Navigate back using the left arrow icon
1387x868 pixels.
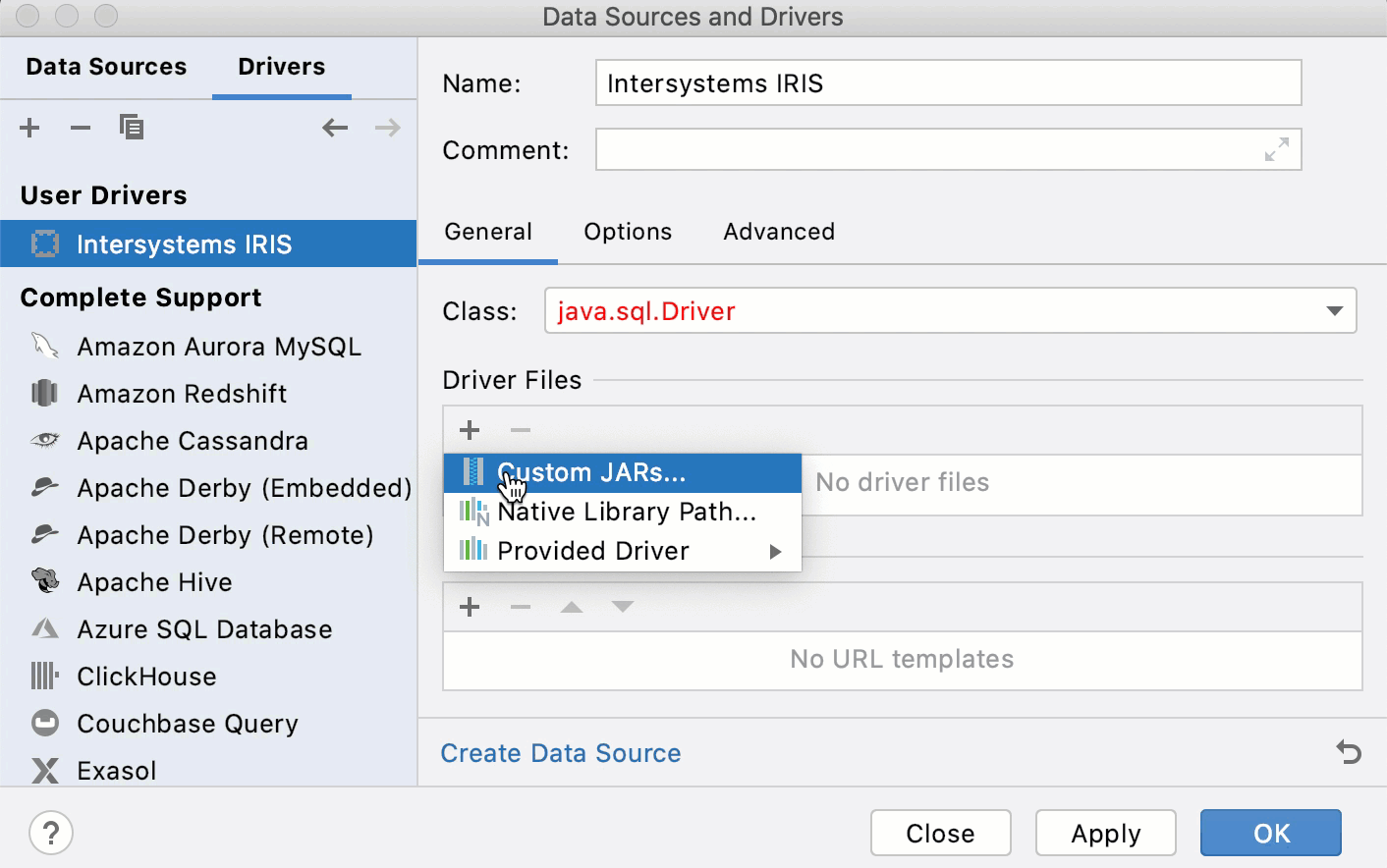click(335, 128)
